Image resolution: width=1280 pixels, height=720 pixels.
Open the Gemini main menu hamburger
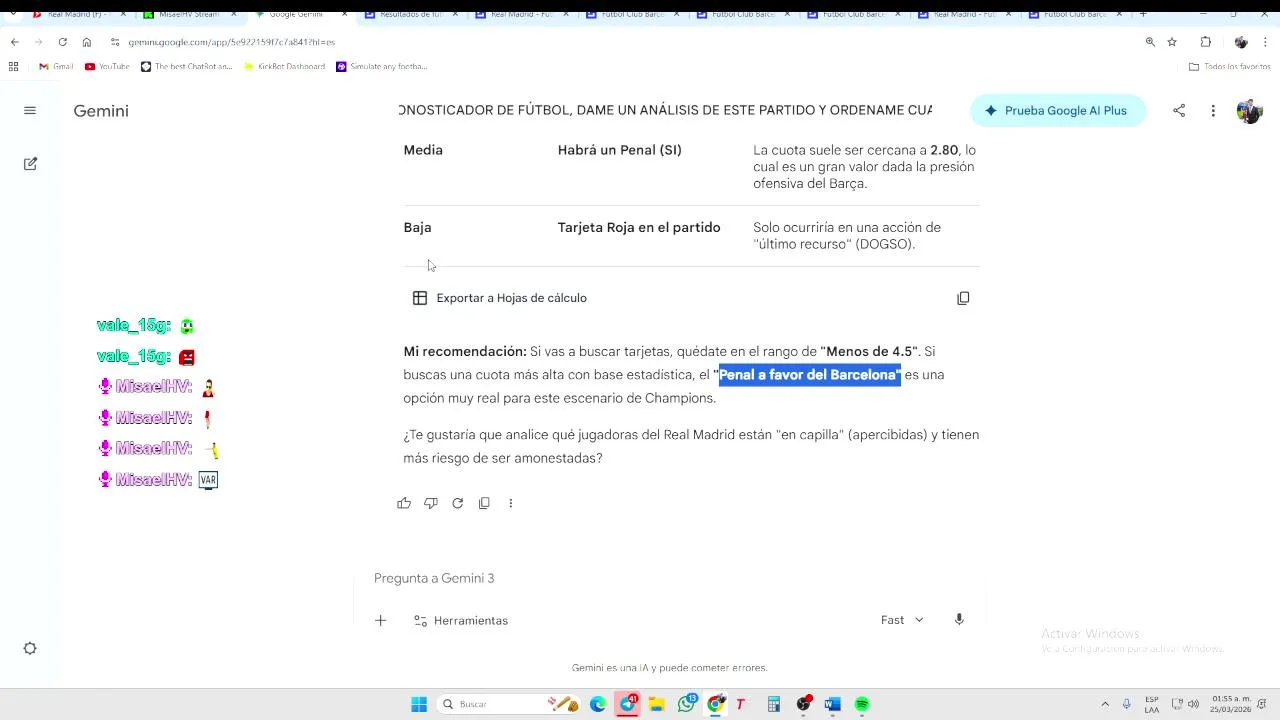click(x=30, y=111)
